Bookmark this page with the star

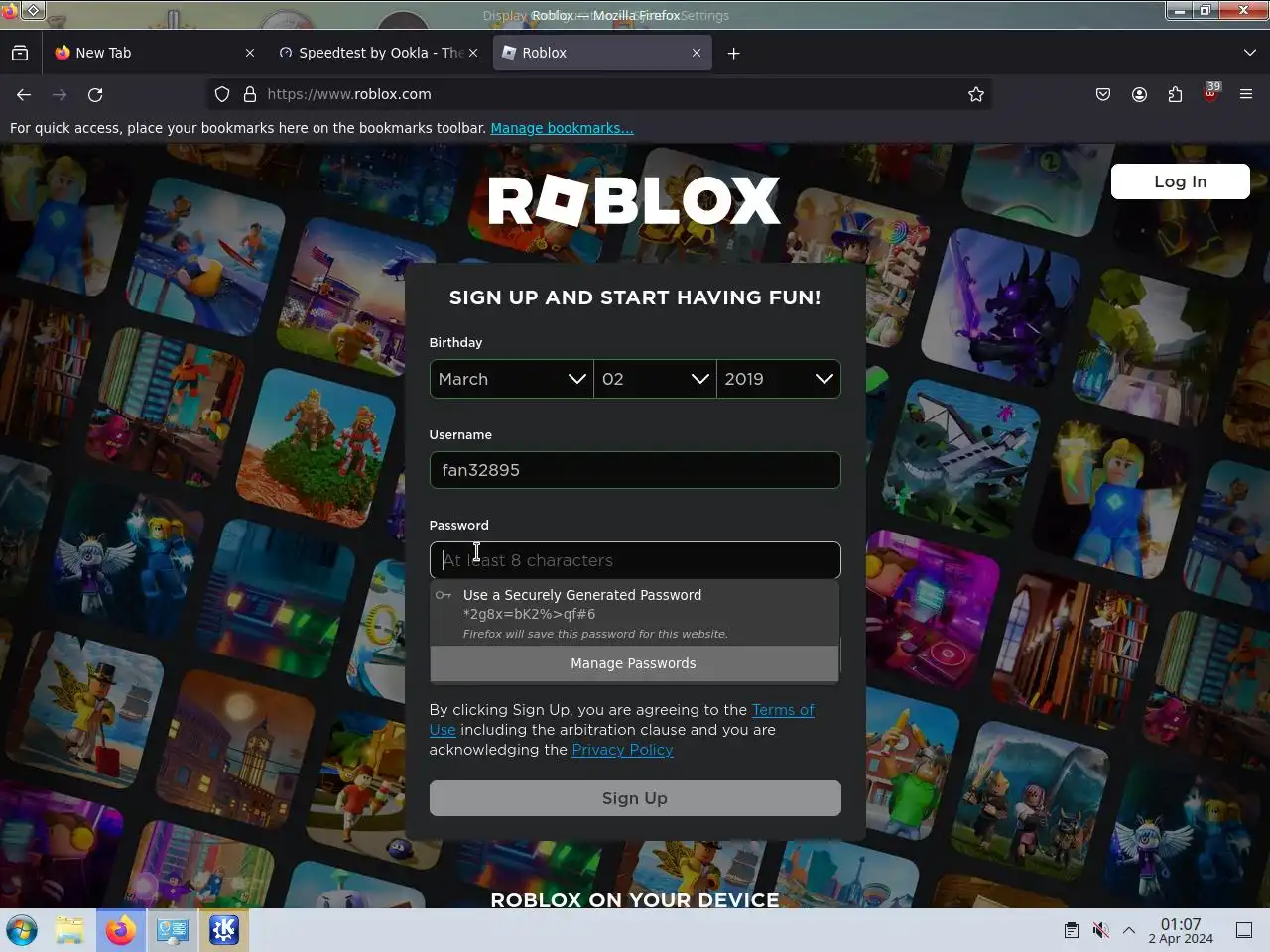pyautogui.click(x=976, y=94)
